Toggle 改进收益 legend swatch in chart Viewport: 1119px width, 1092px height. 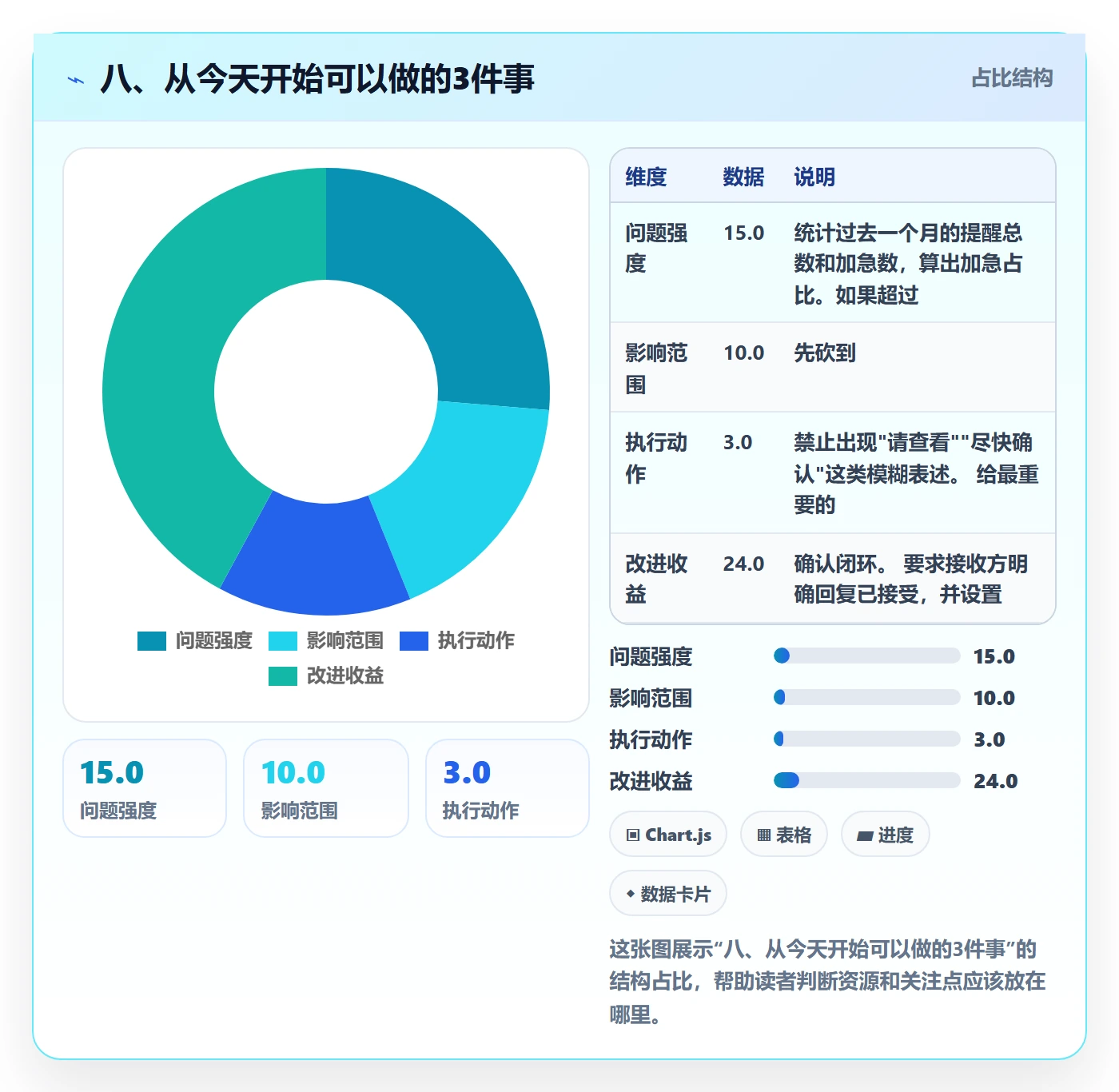[x=283, y=676]
